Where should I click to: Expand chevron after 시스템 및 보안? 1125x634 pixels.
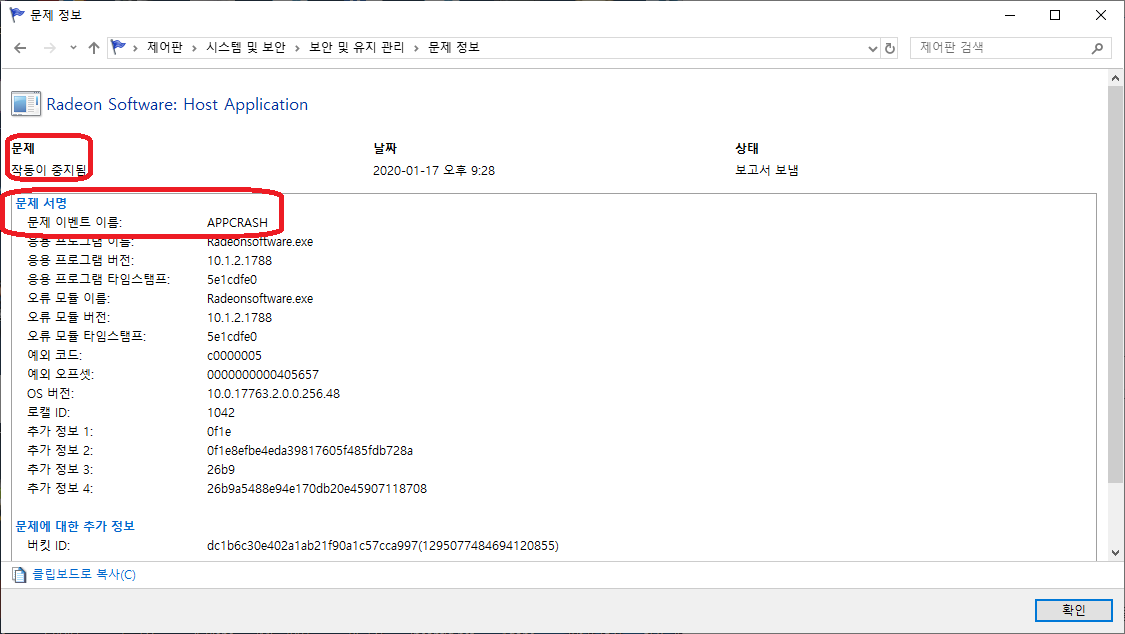tap(297, 48)
